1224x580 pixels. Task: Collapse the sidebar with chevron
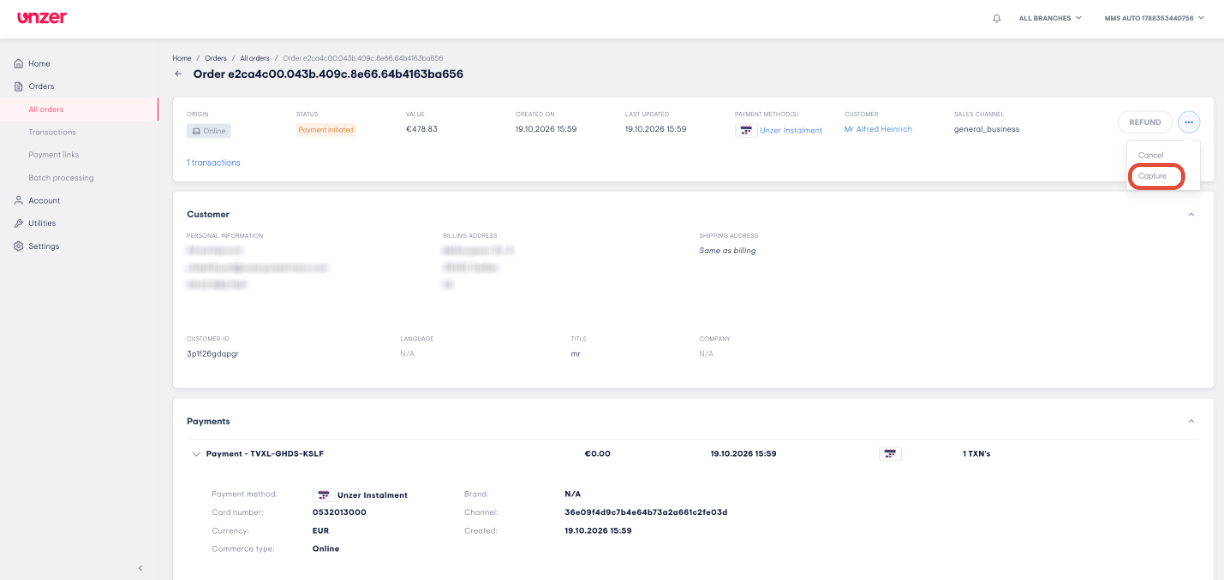(140, 568)
